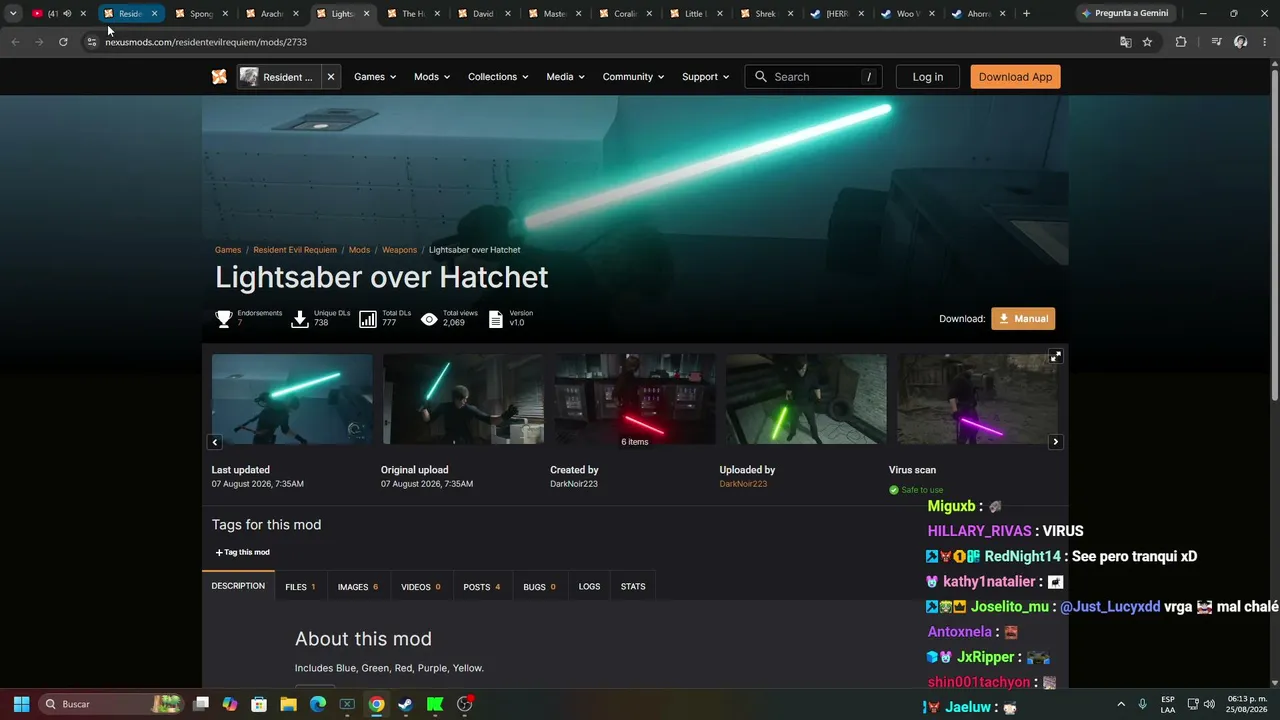Show next gallery images
This screenshot has width=1280, height=720.
(1055, 442)
